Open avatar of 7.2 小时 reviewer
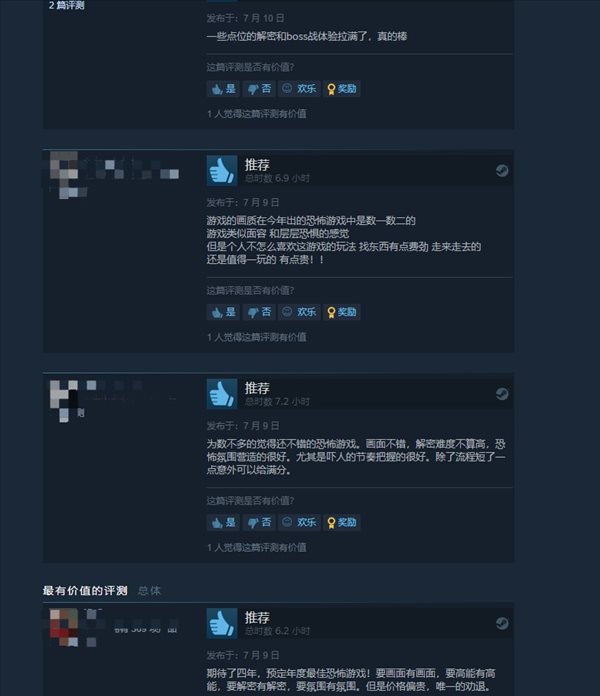Viewport: 600px width, 696px height. (x=63, y=400)
